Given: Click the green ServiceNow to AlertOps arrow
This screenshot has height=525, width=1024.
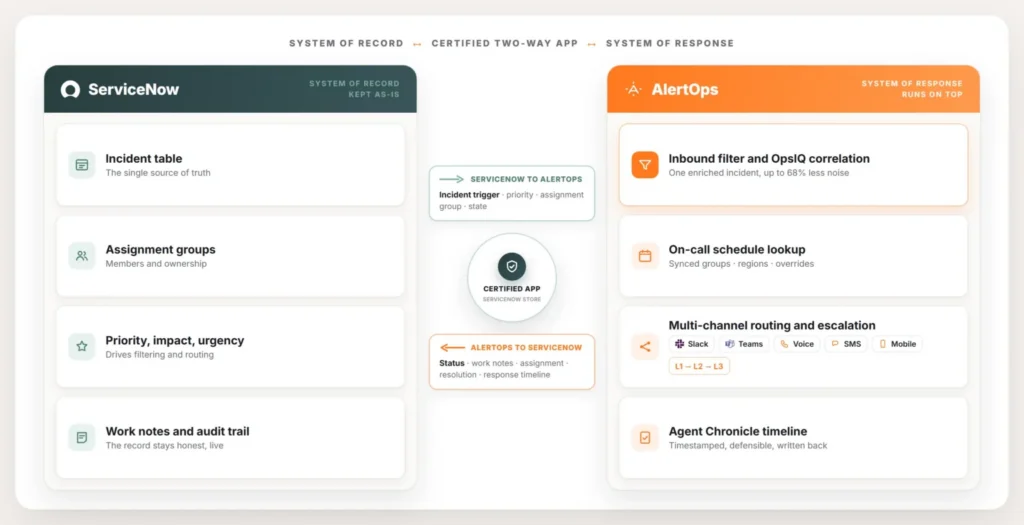Looking at the screenshot, I should (x=451, y=179).
